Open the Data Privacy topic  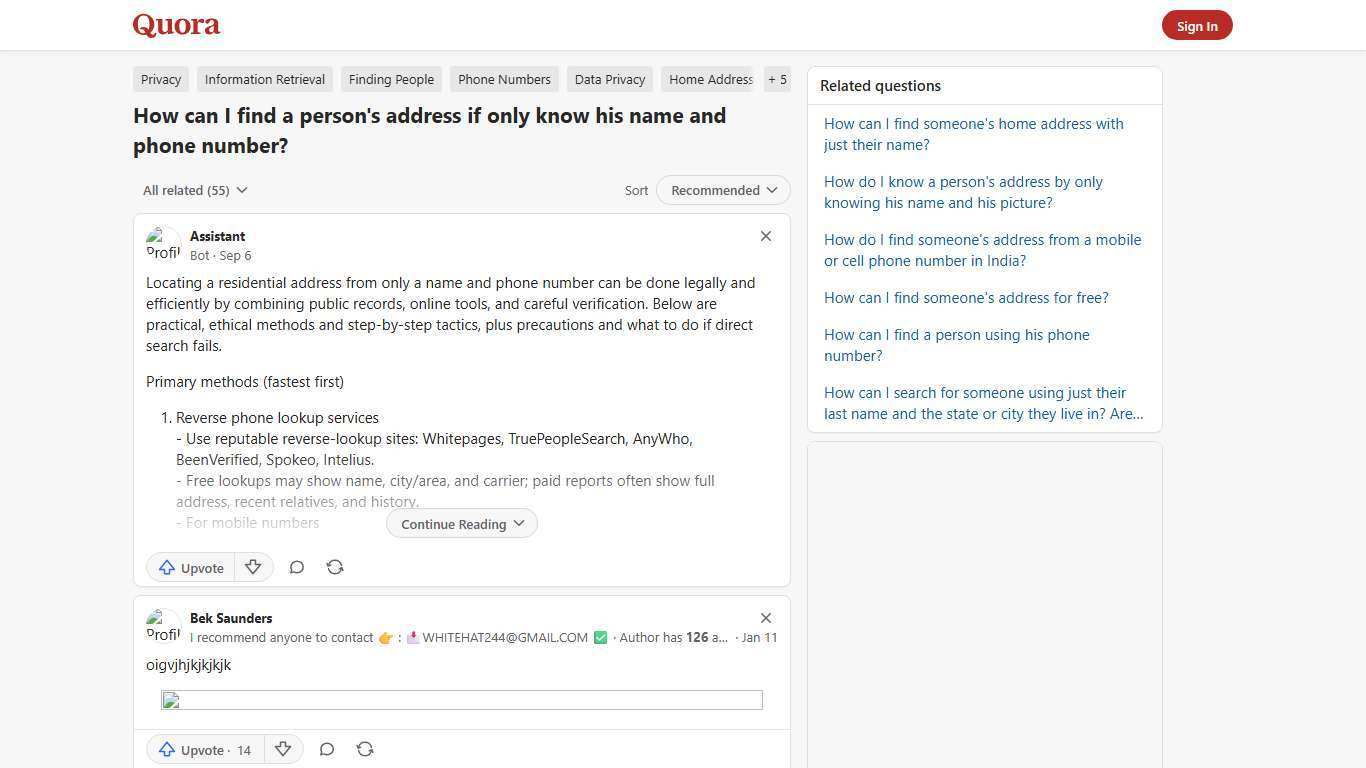[609, 79]
